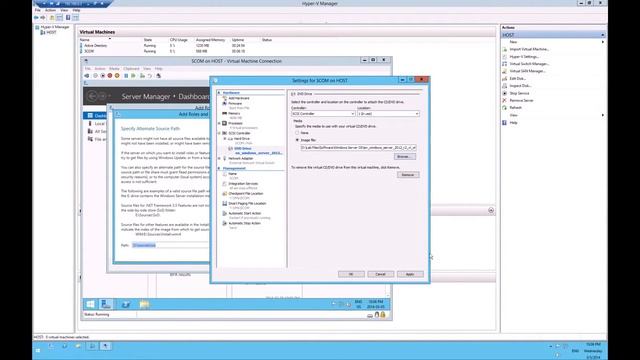Open Virtual SAN Manager
Viewport: 640px width, 360px height.
527,71
